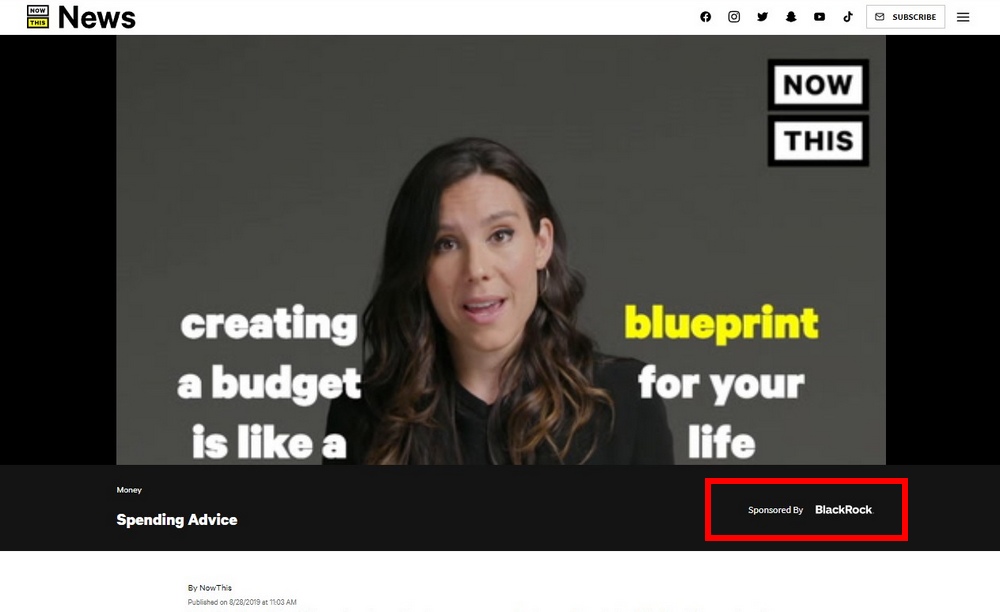Click the Spending Advice title
The image size is (1000, 612).
pyautogui.click(x=177, y=520)
